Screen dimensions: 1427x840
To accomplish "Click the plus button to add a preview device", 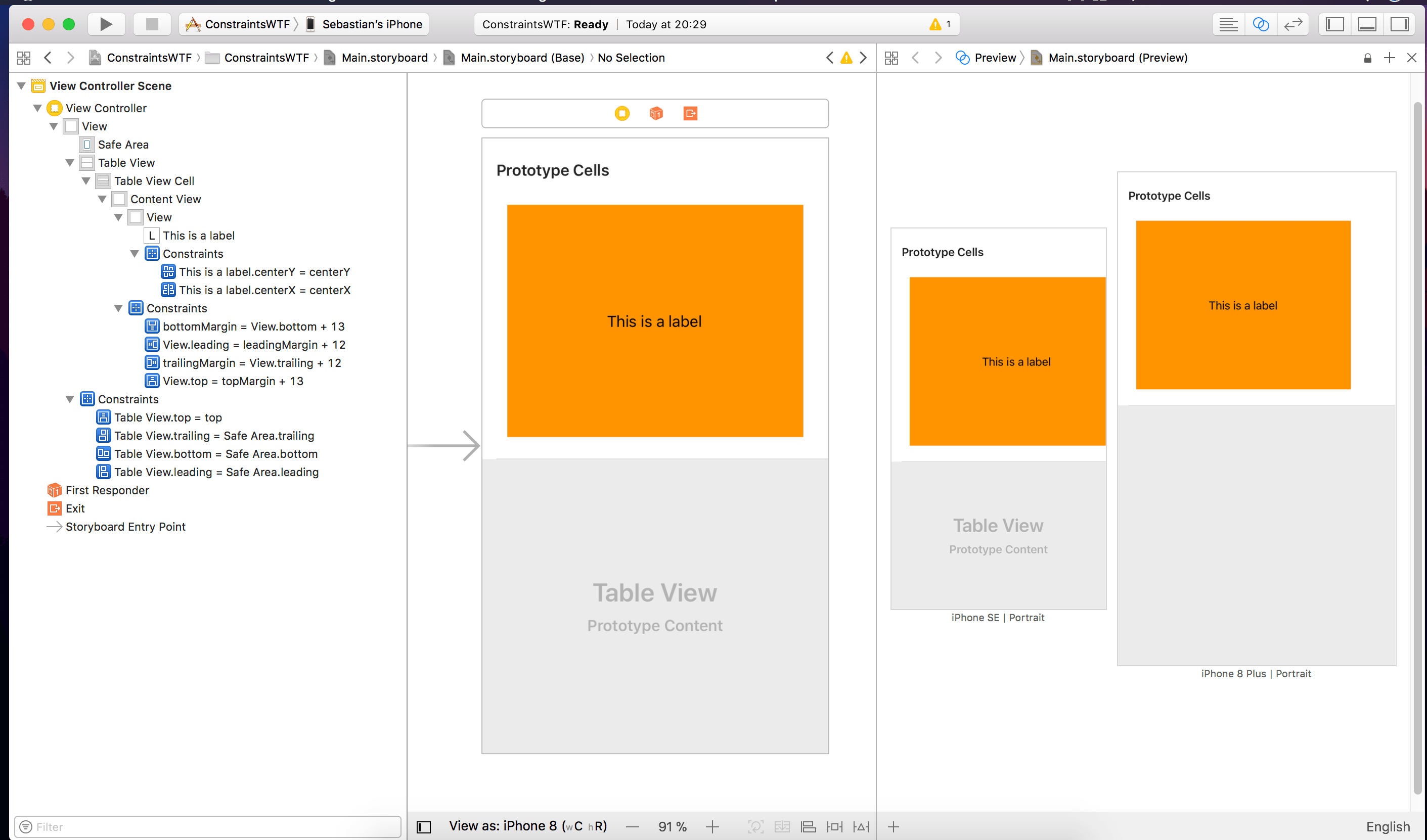I will pyautogui.click(x=893, y=826).
